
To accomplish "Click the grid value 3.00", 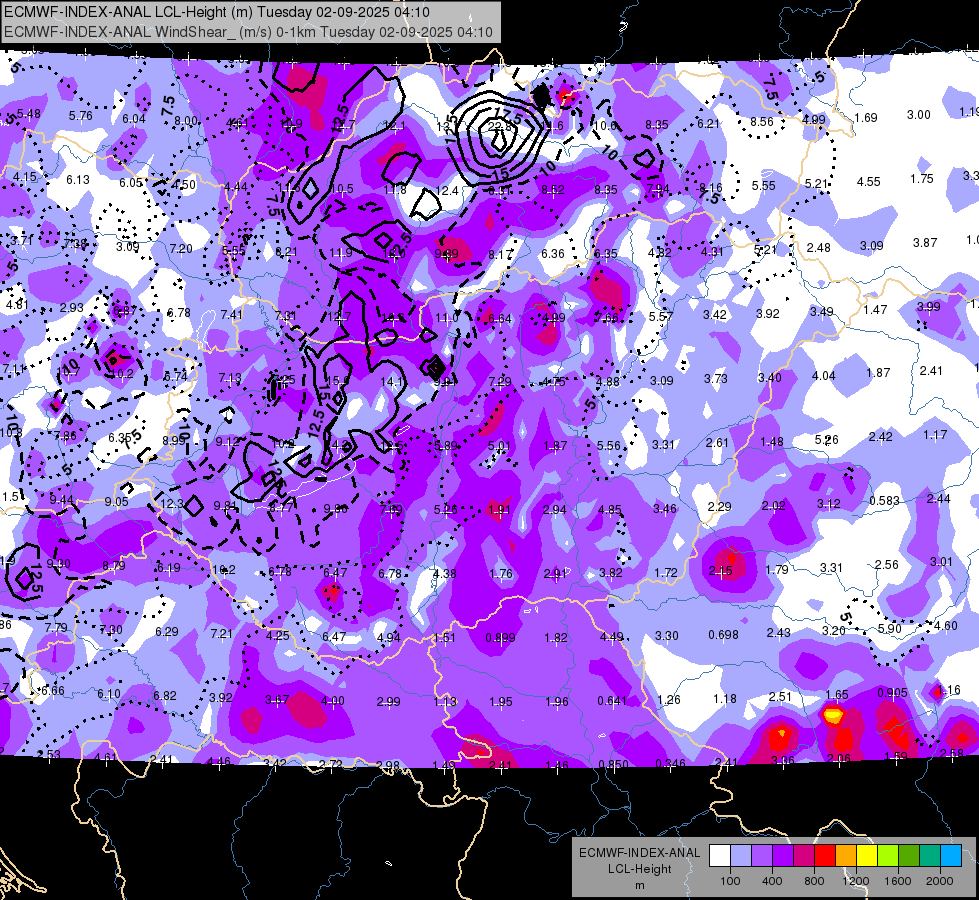I will (918, 115).
